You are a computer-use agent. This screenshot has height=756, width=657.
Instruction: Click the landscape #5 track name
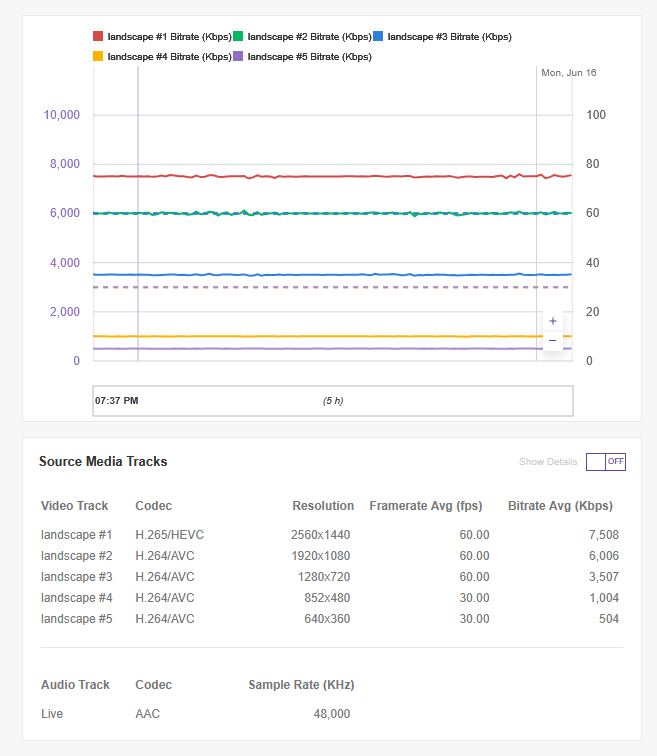point(77,619)
